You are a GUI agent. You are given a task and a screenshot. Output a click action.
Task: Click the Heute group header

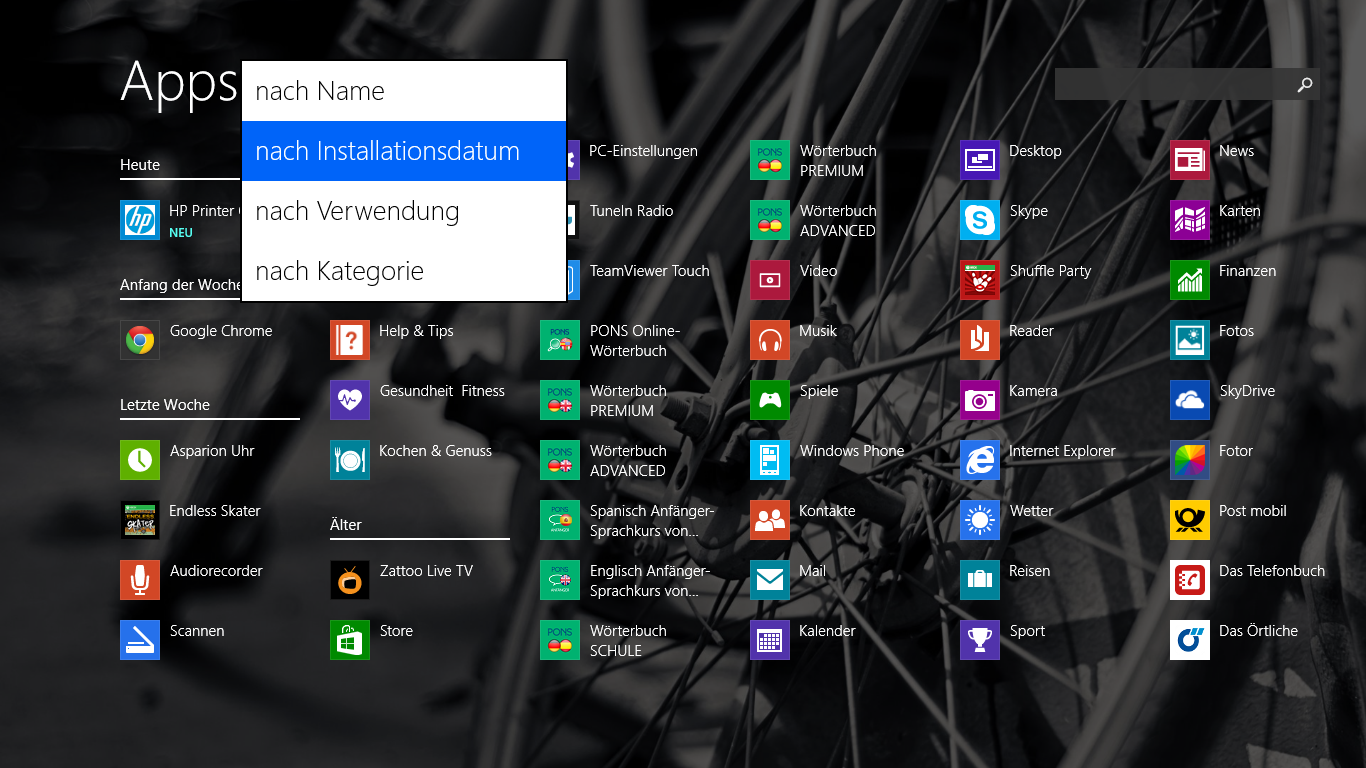140,165
